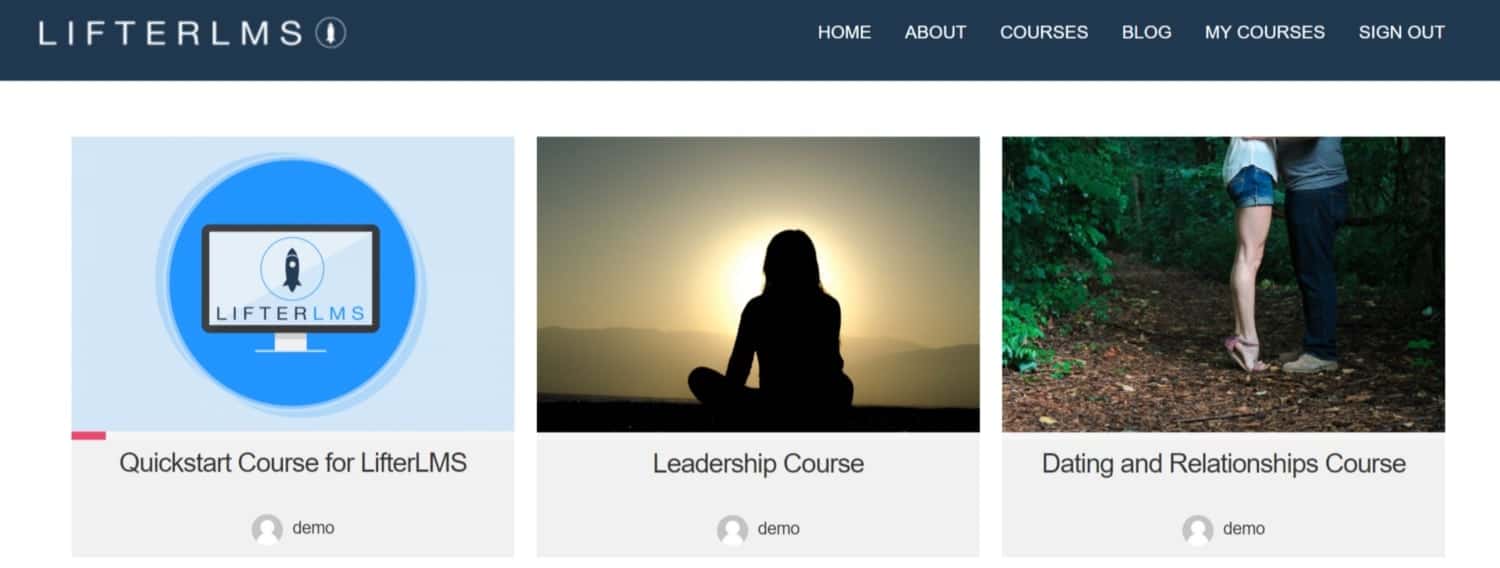Click the demo avatar under Dating Course

[x=1197, y=529]
